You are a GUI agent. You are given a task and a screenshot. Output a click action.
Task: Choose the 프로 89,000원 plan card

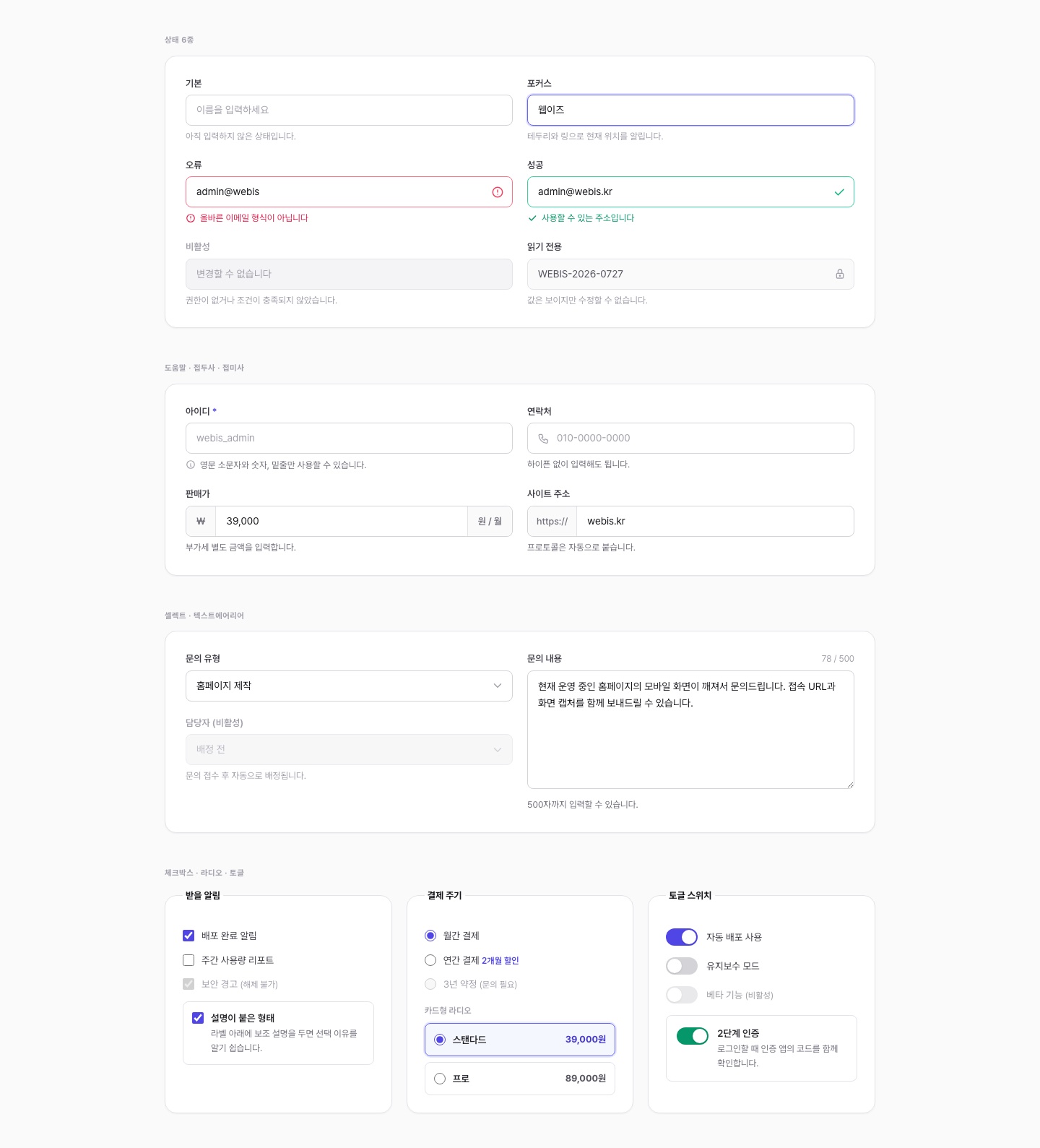(520, 1079)
